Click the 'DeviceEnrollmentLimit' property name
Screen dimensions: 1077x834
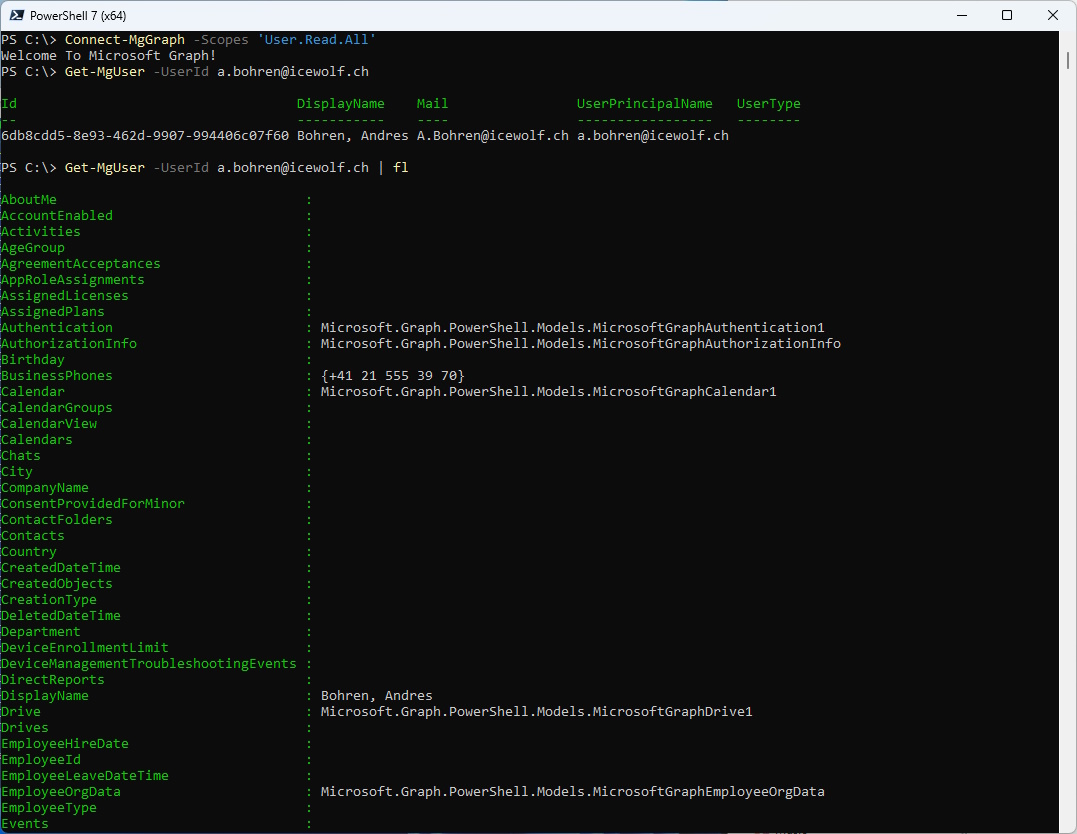(84, 648)
